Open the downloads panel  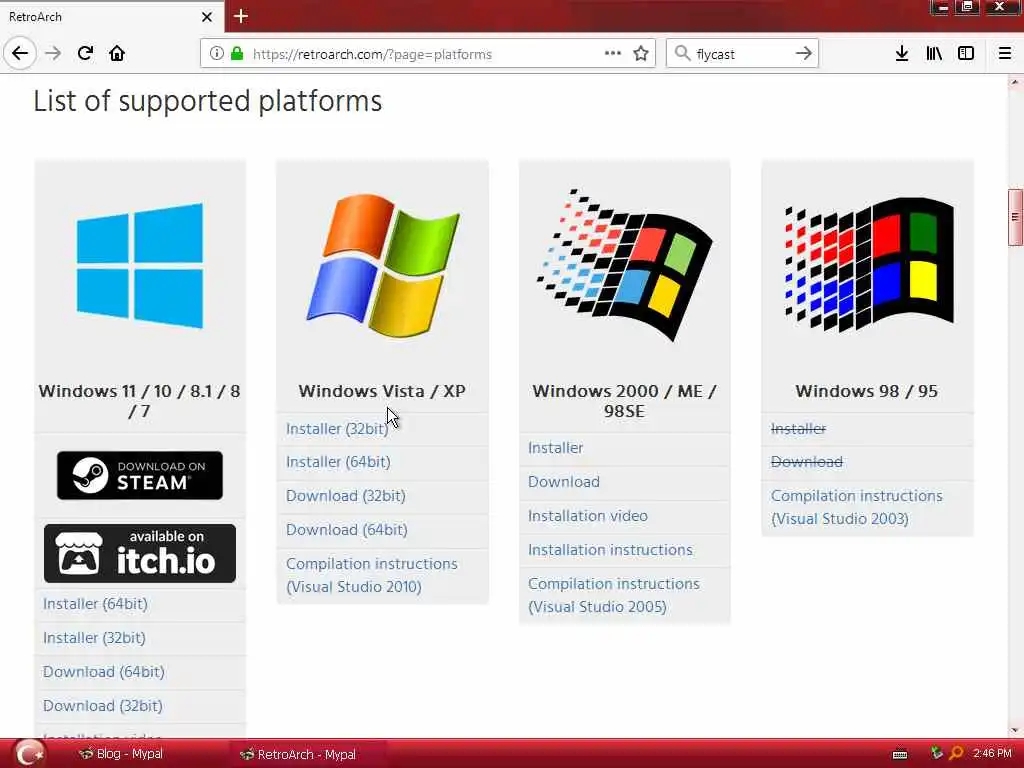coord(902,54)
